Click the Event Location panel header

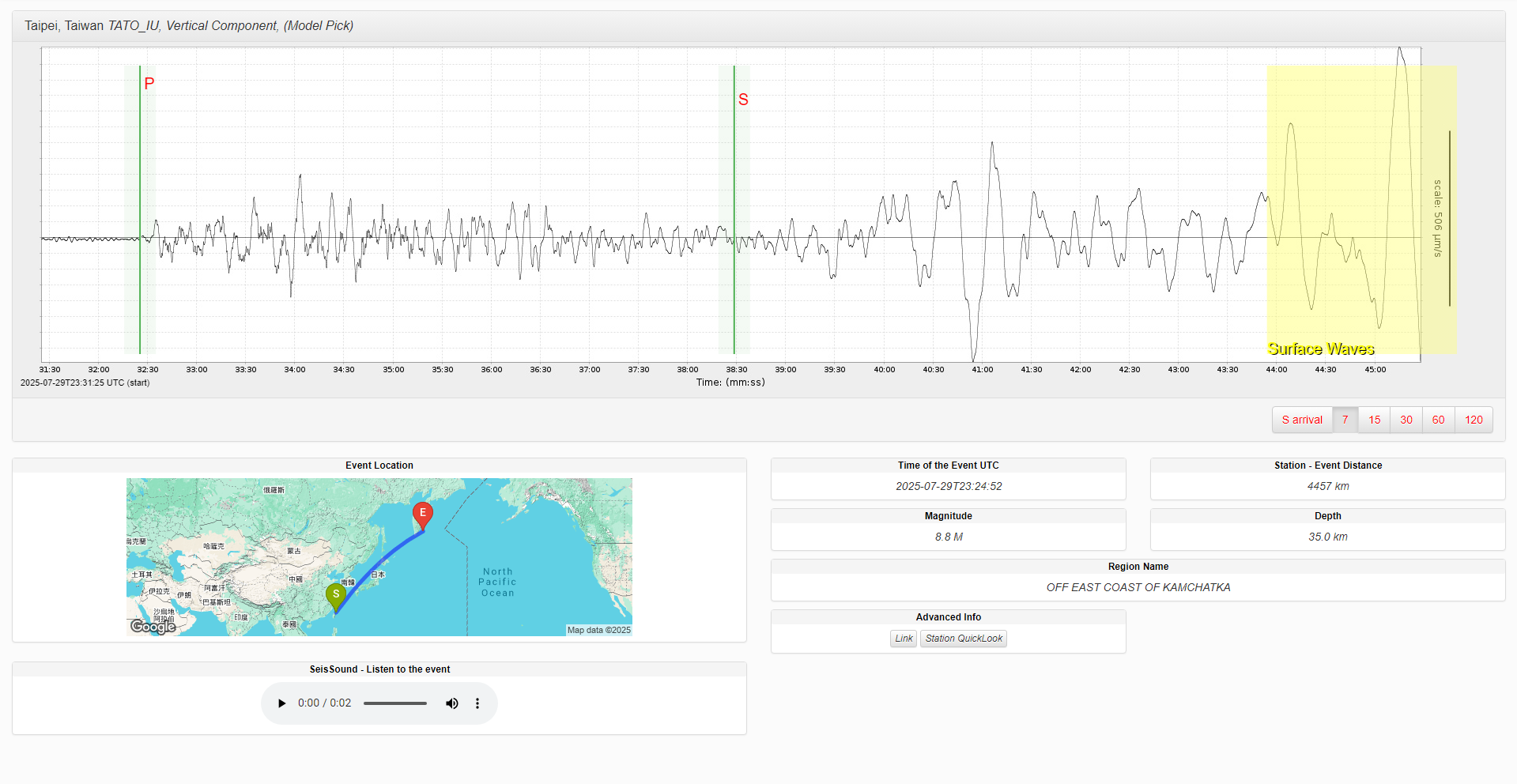(x=379, y=465)
